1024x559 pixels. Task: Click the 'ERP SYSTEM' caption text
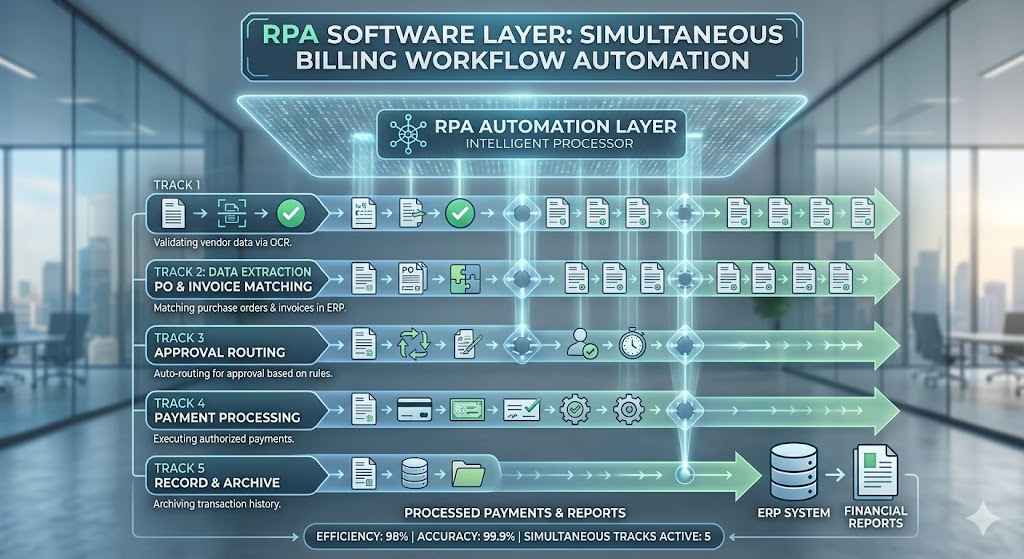point(793,513)
